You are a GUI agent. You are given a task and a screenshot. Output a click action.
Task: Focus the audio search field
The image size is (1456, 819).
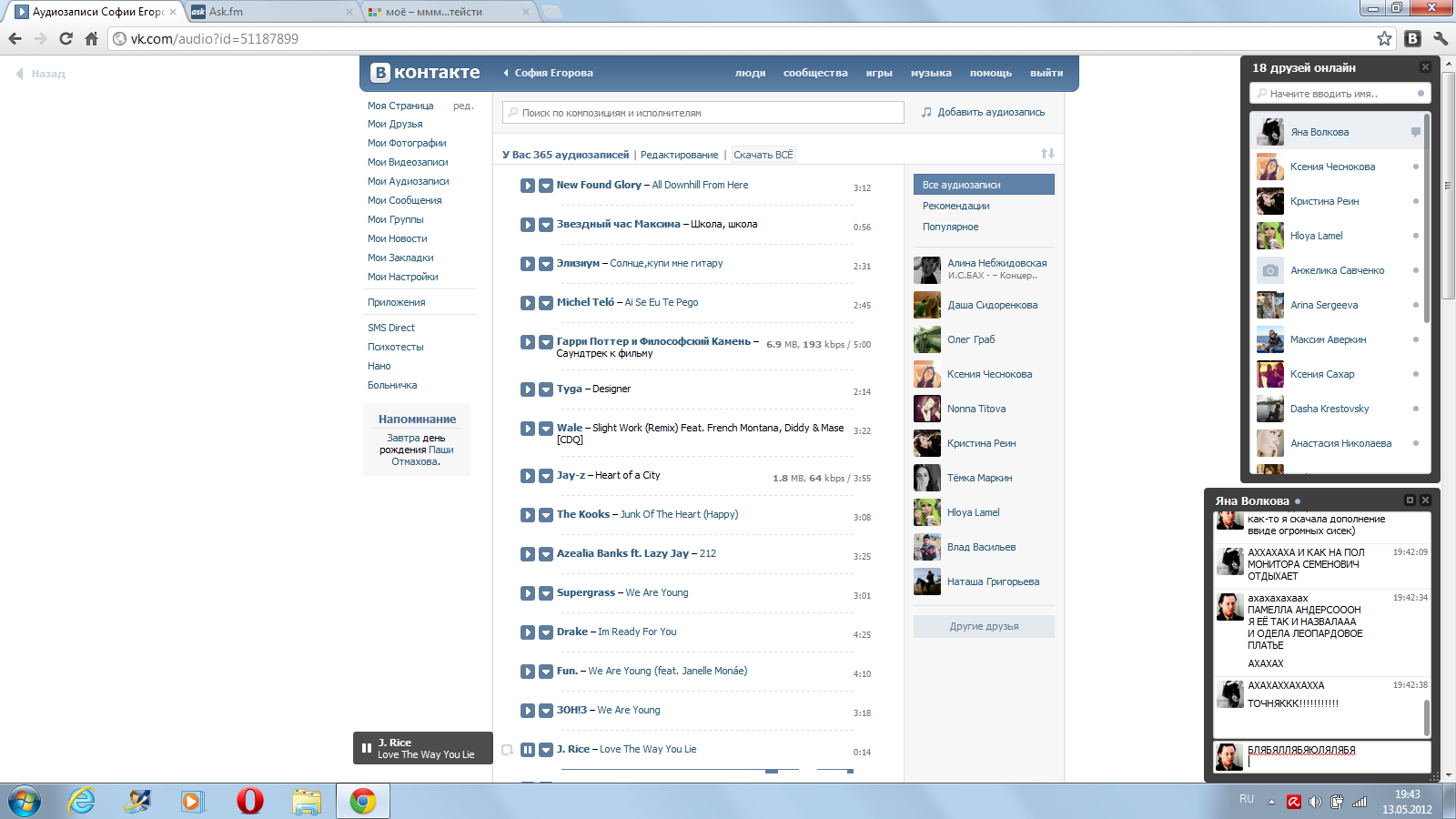pos(703,113)
